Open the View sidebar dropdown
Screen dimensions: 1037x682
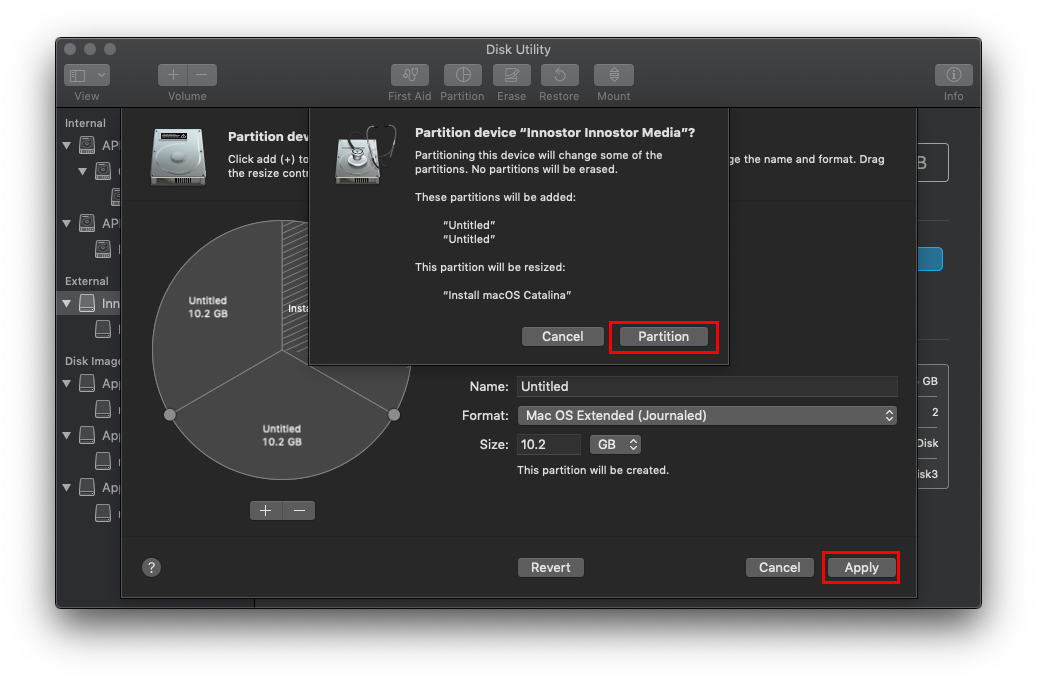pos(87,76)
